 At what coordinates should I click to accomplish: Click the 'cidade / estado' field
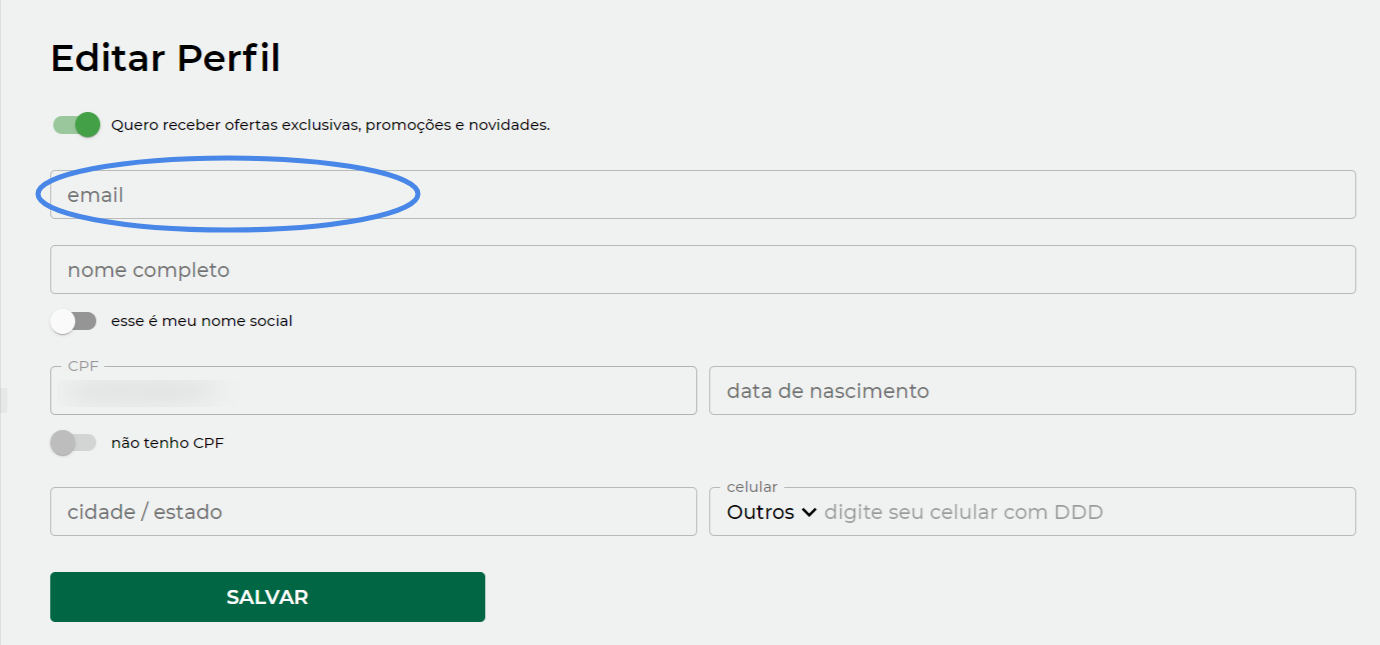[x=372, y=512]
